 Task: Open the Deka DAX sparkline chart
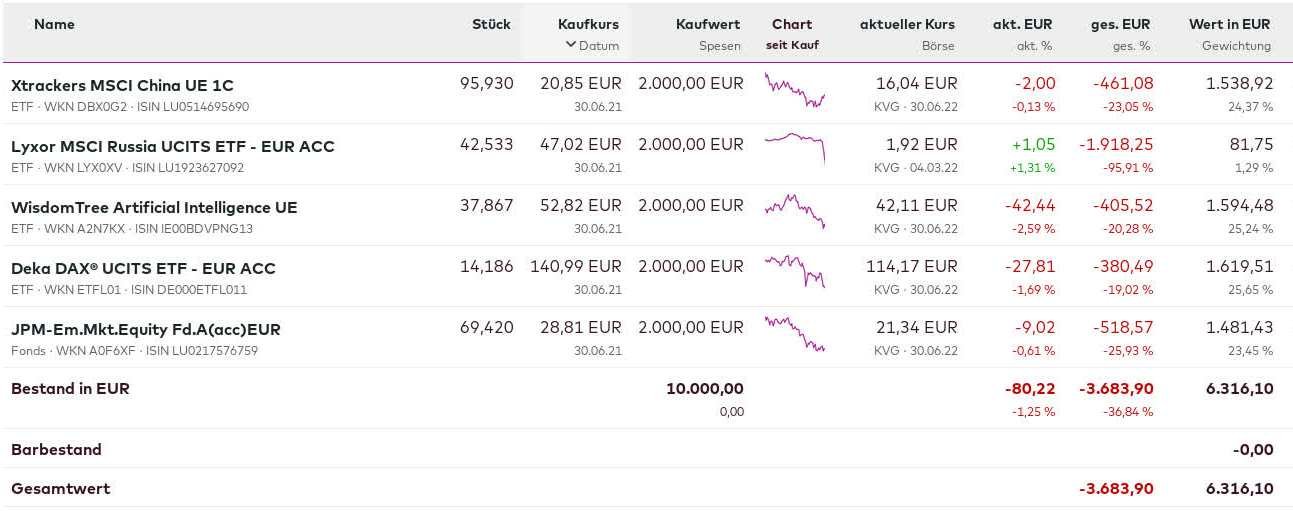click(x=794, y=271)
